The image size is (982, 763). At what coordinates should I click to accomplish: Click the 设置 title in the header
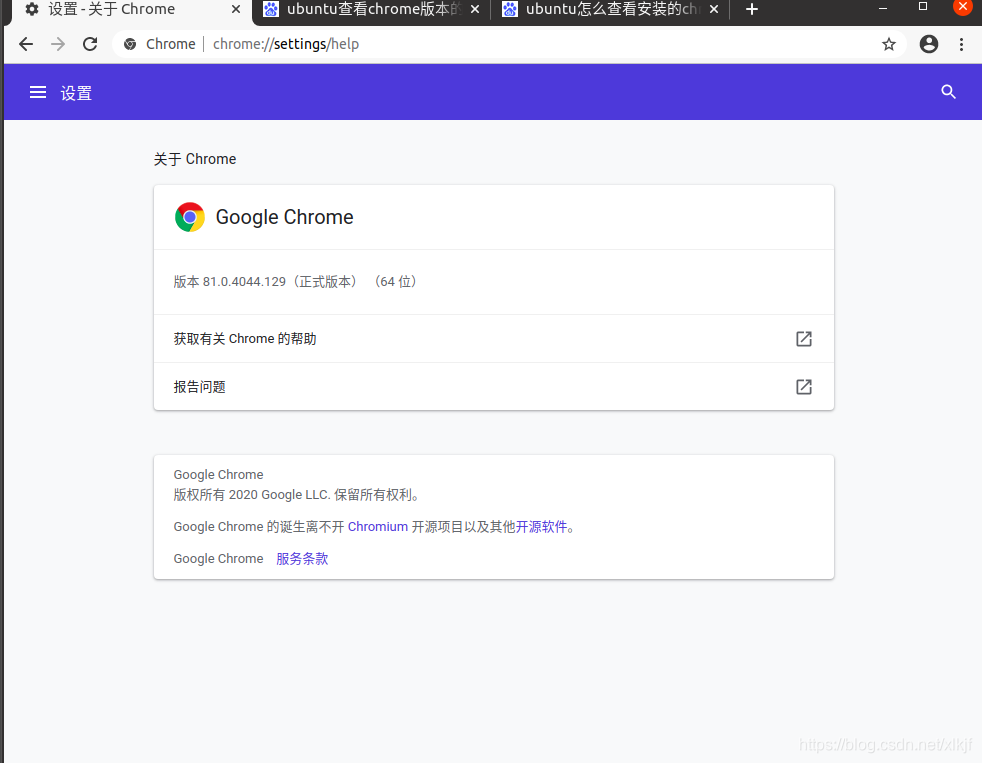[76, 93]
